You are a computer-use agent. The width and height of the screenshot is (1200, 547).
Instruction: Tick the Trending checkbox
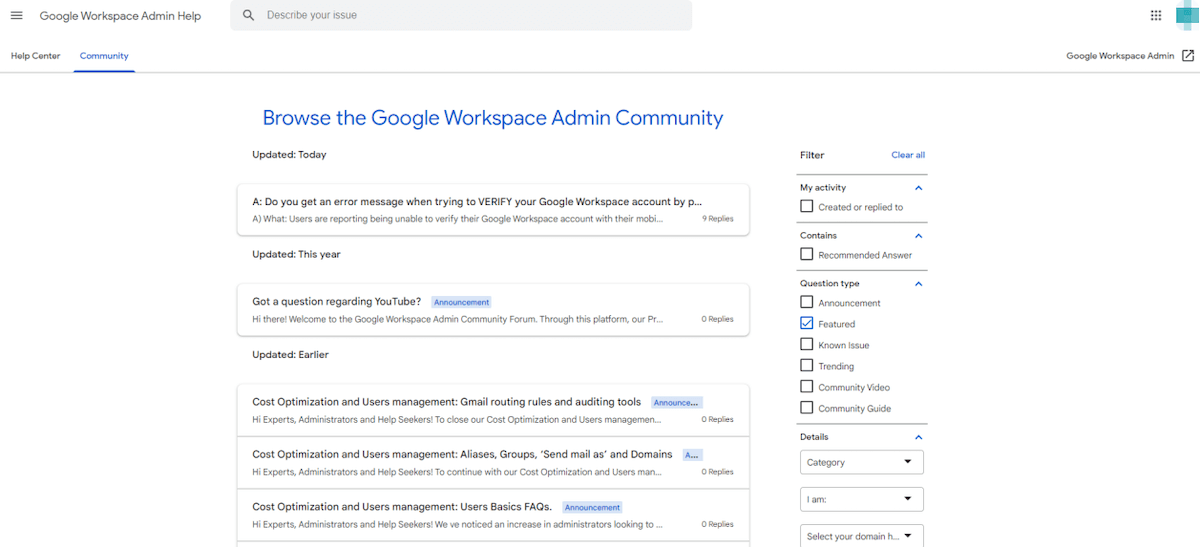pyautogui.click(x=807, y=365)
